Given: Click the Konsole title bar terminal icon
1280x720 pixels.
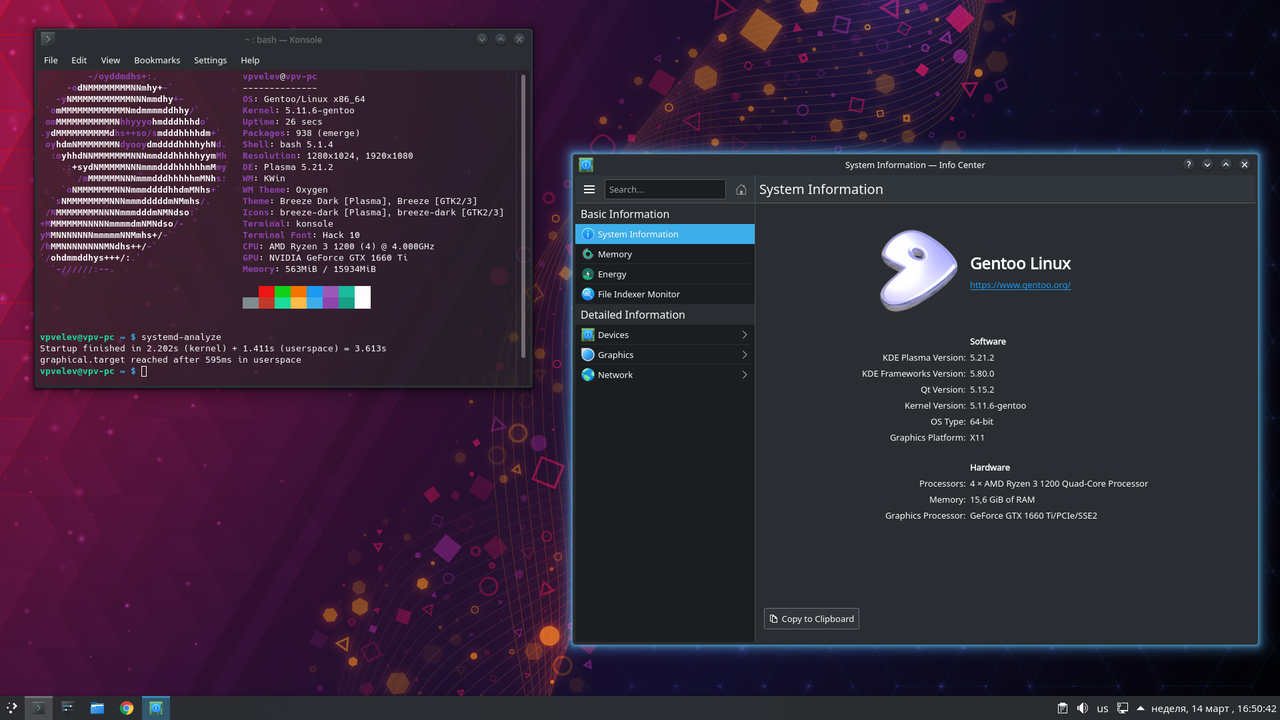Looking at the screenshot, I should click(x=47, y=39).
